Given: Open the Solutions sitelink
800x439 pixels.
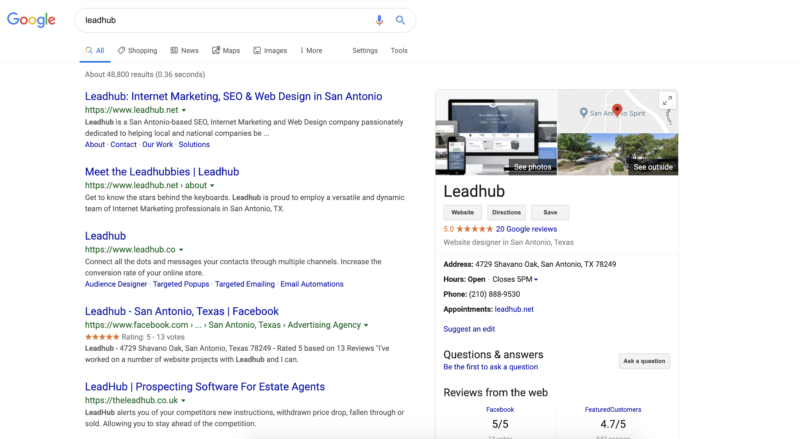Looking at the screenshot, I should point(194,144).
